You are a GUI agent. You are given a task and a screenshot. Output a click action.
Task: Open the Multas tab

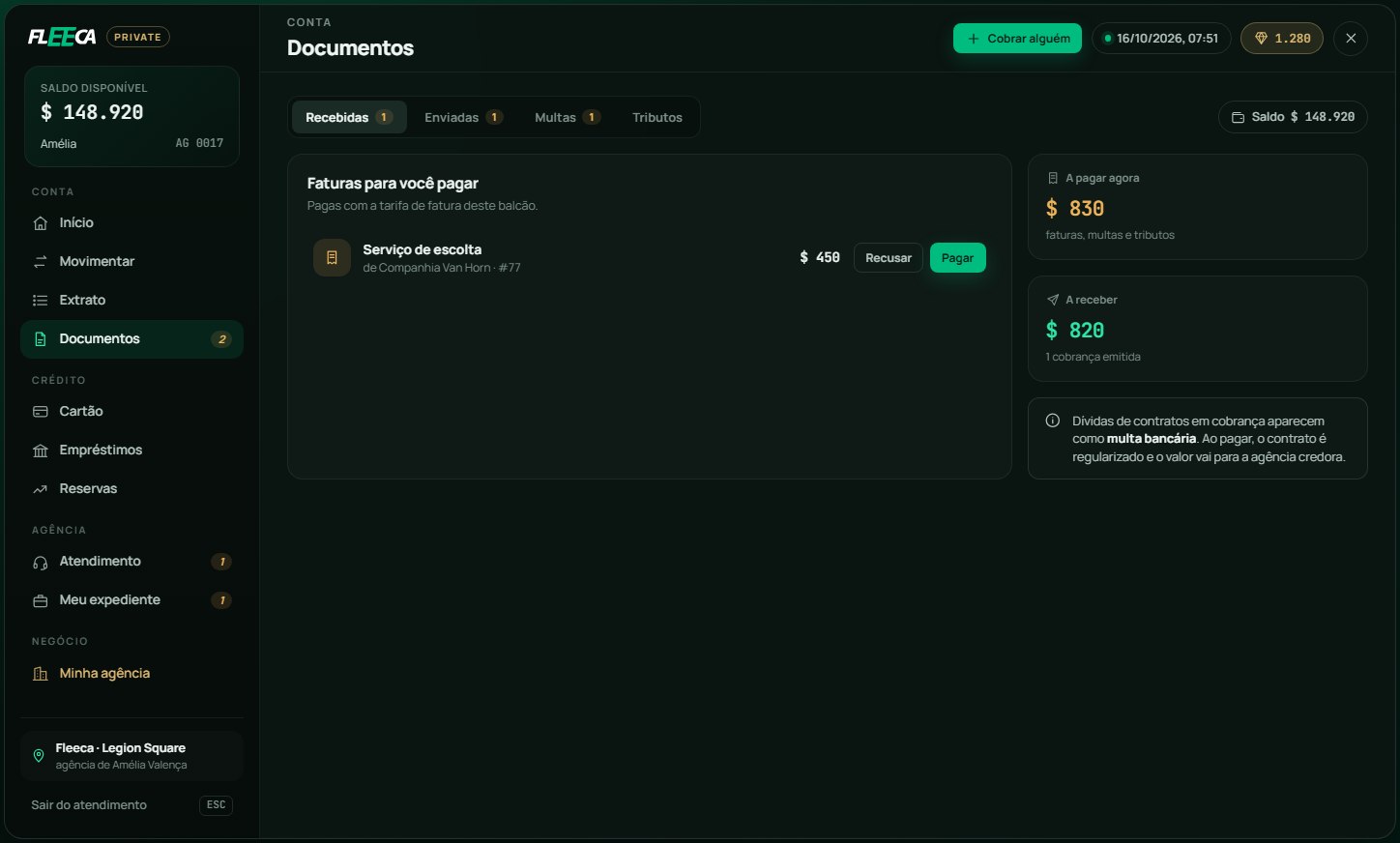[568, 117]
